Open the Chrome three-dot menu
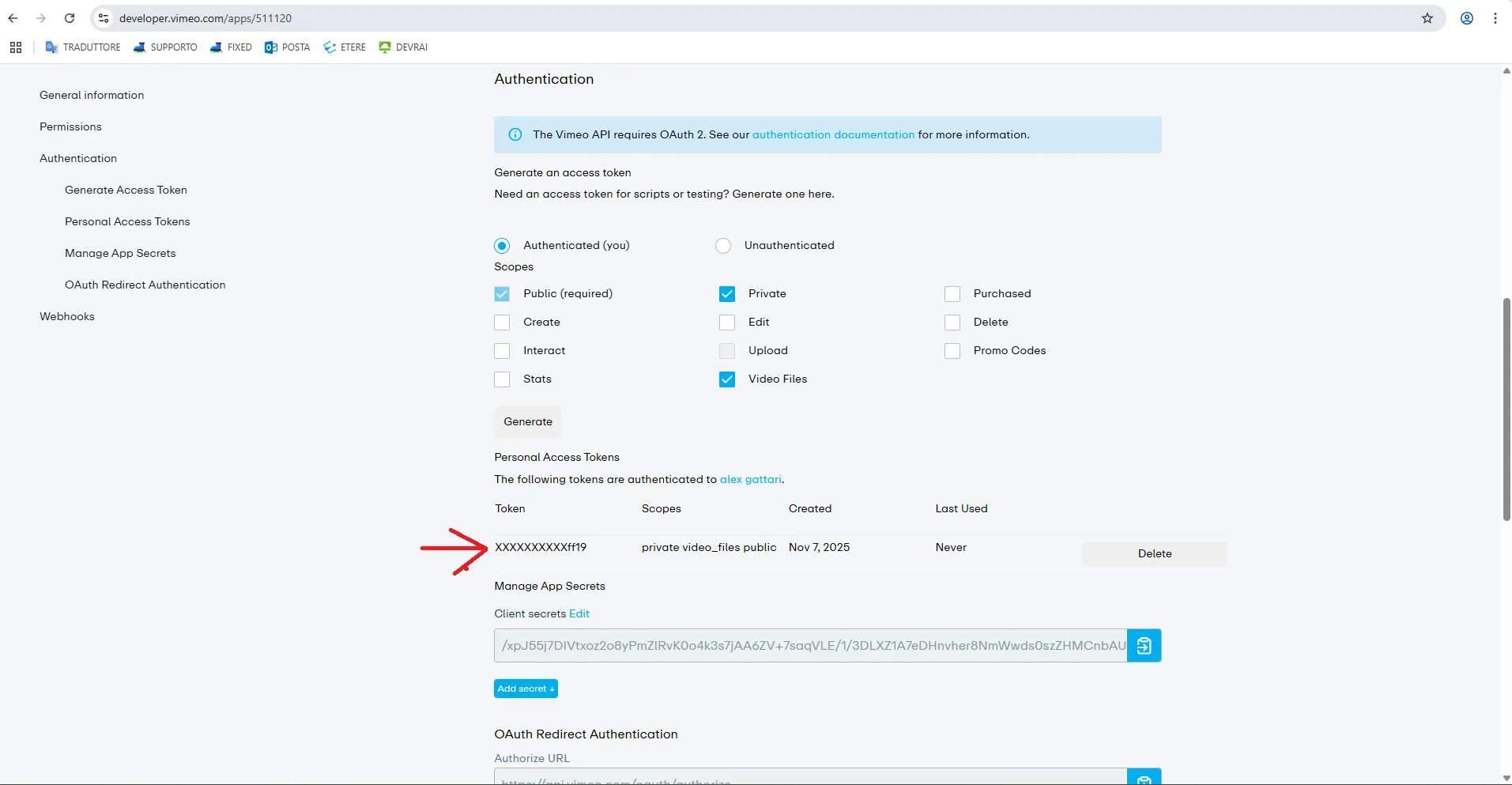This screenshot has height=785, width=1512. tap(1495, 18)
